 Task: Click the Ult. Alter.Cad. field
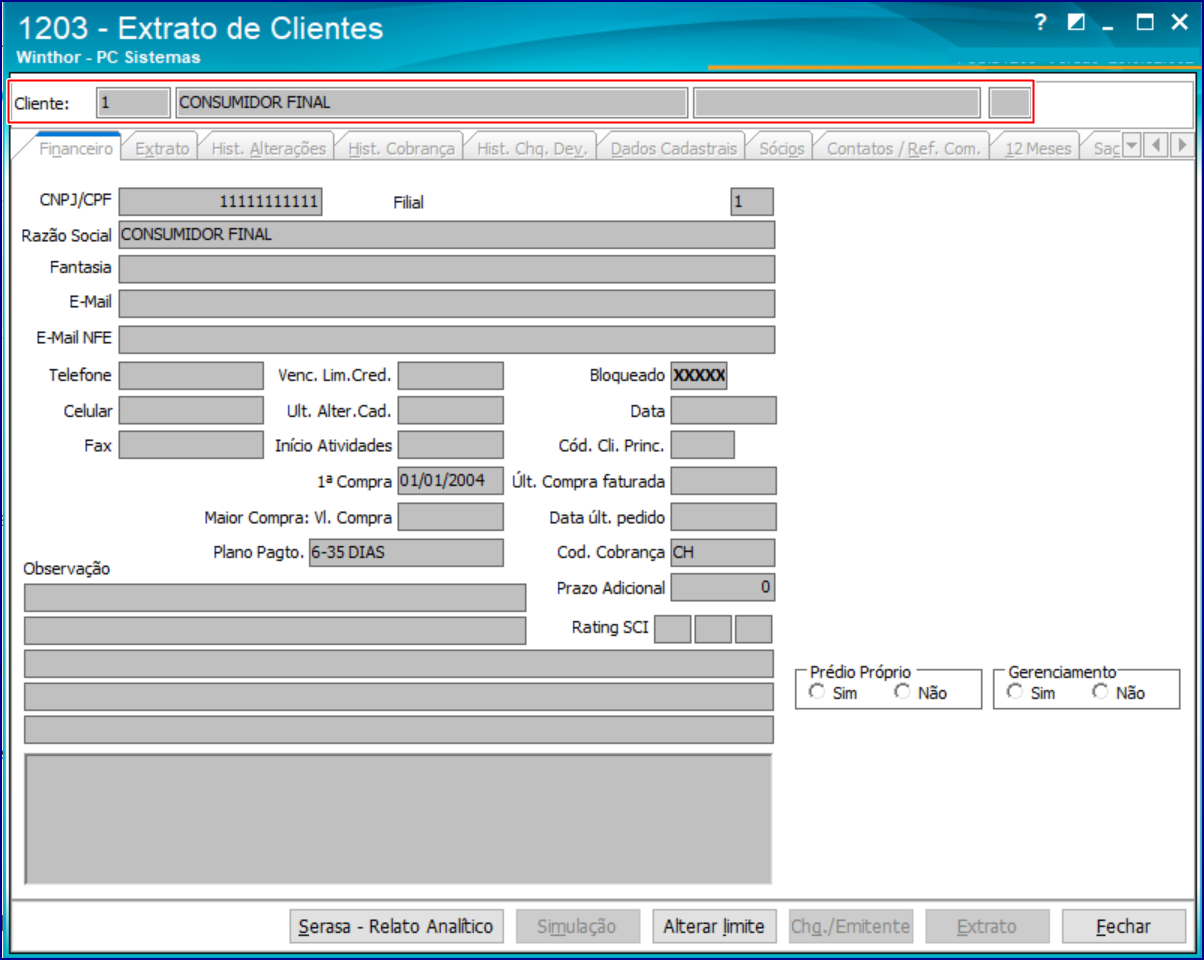[x=450, y=410]
